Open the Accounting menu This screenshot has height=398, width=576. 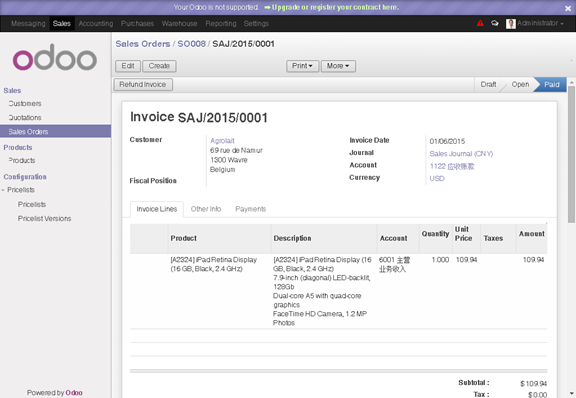coord(96,24)
